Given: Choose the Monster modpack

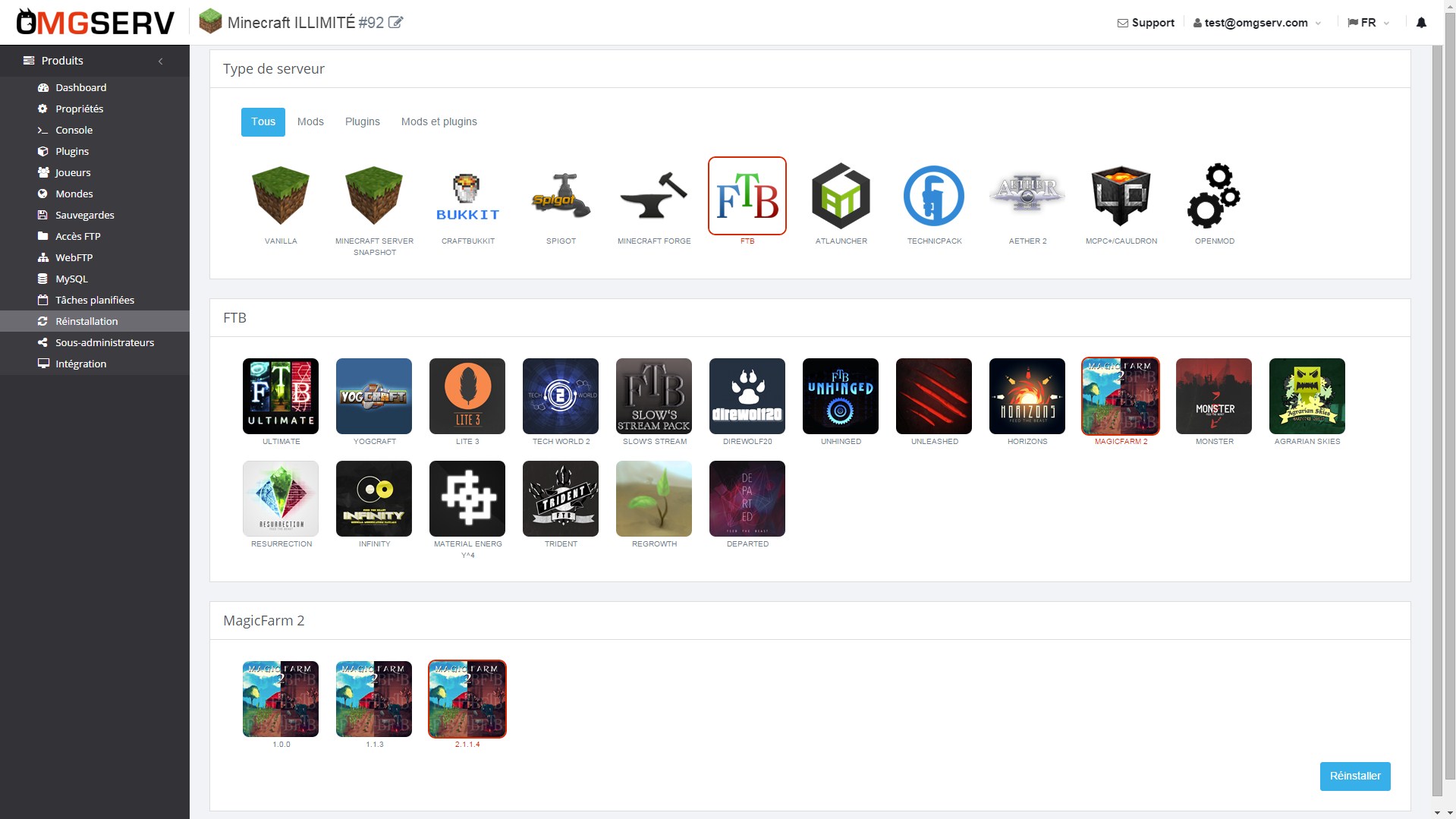Looking at the screenshot, I should 1214,396.
